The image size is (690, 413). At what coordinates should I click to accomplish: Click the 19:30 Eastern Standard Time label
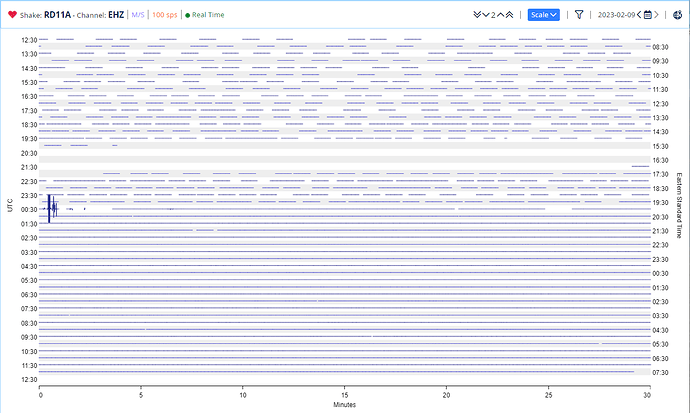(x=660, y=203)
